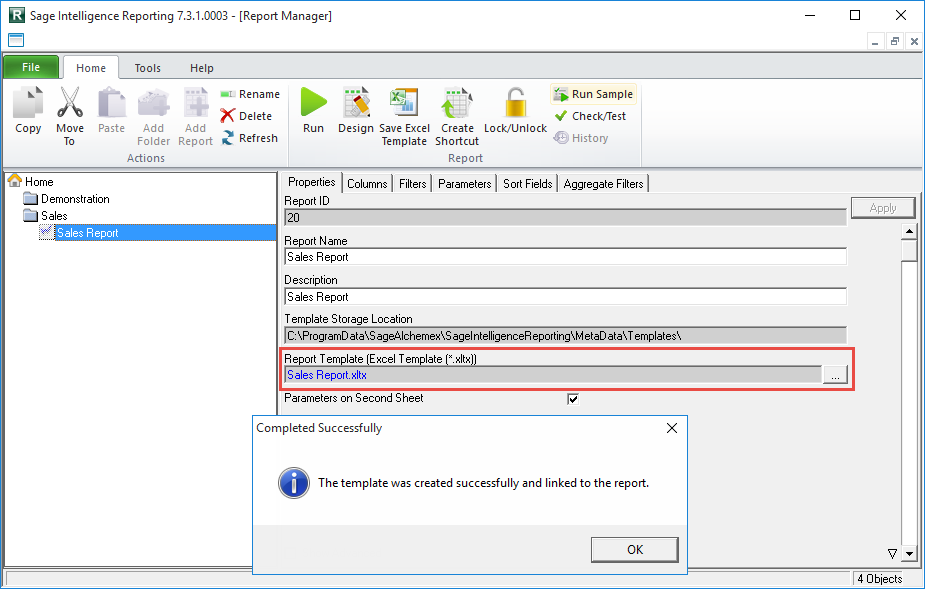This screenshot has width=925, height=589.
Task: Close the Completed Successfully dialog
Action: point(671,428)
